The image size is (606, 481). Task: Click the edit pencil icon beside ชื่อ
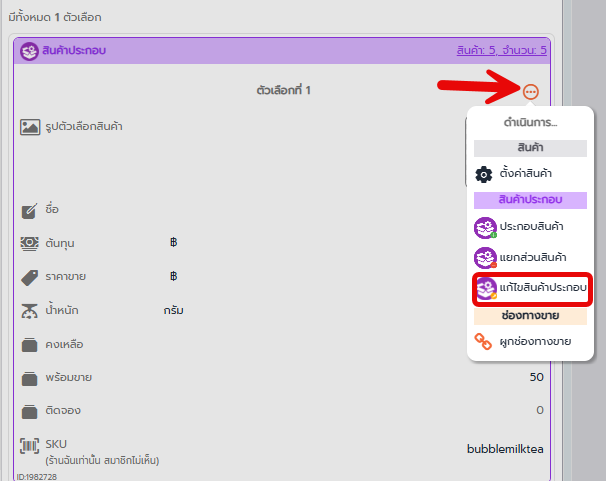click(30, 210)
